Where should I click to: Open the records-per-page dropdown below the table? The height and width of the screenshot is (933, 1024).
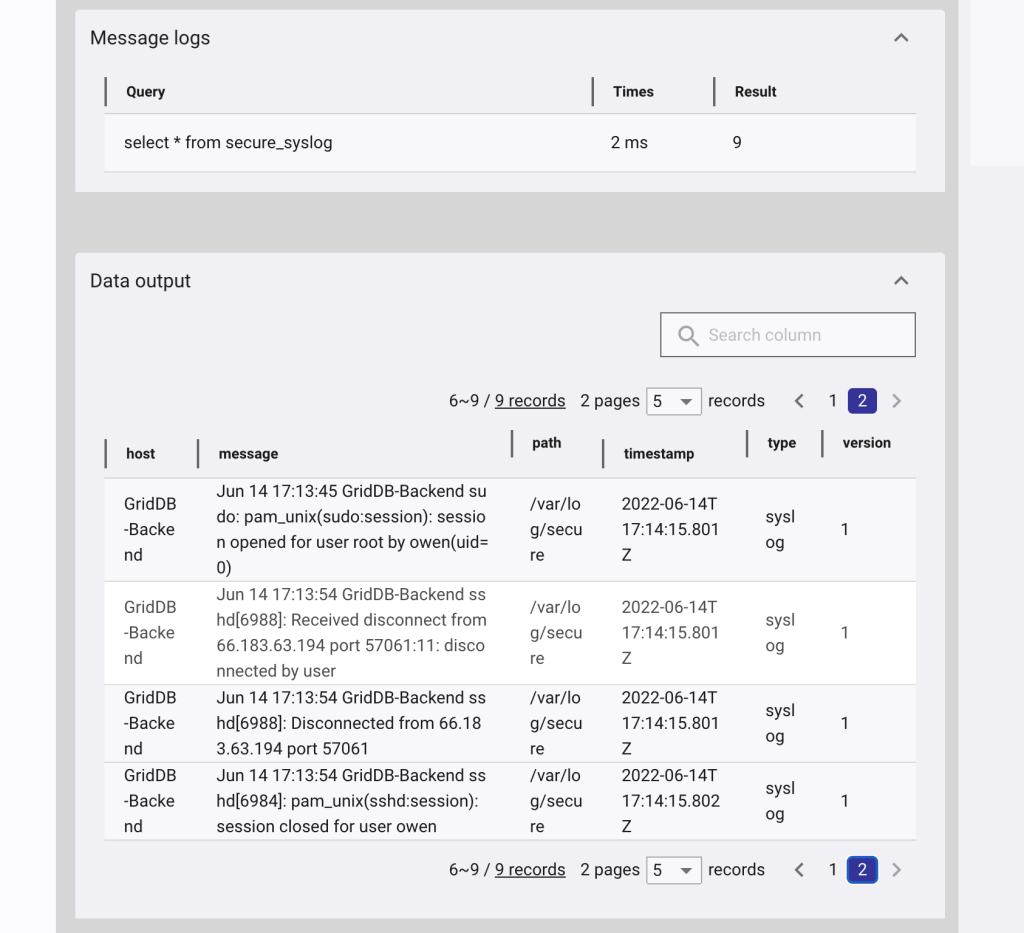pyautogui.click(x=673, y=870)
